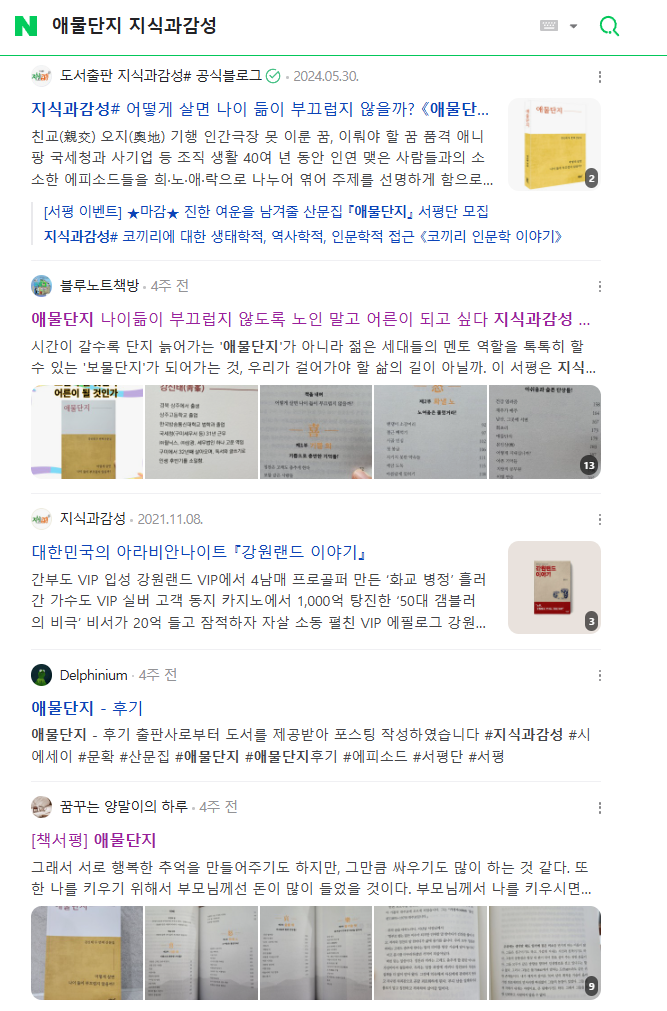Click the Delphinium frog profile avatar
The height and width of the screenshot is (1011, 667).
coord(41,675)
